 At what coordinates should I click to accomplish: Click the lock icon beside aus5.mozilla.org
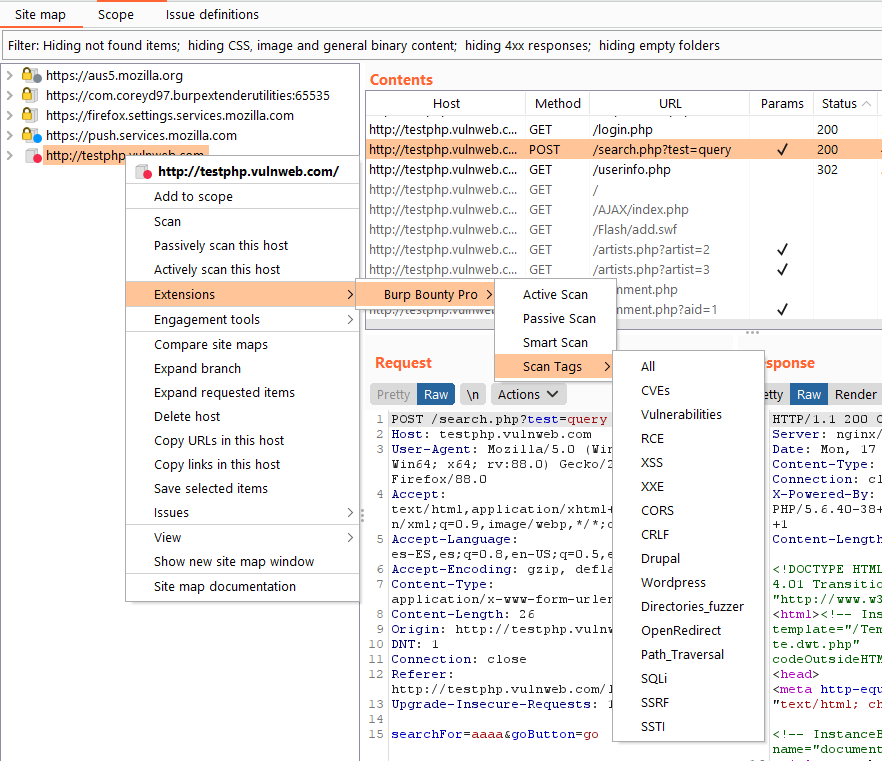(x=31, y=75)
